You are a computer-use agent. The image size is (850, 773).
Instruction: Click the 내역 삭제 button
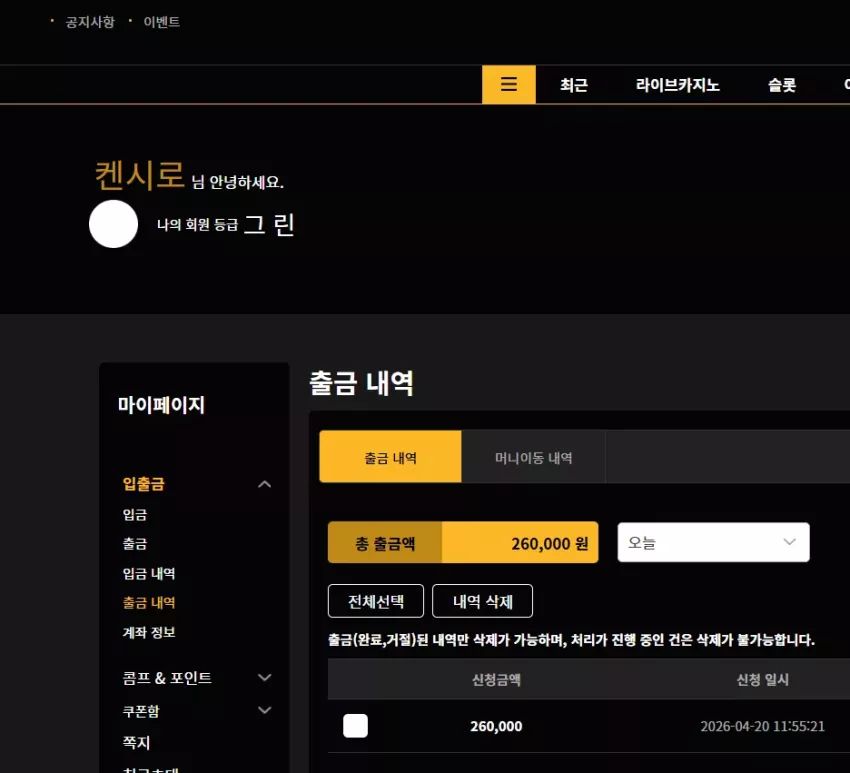pyautogui.click(x=482, y=601)
